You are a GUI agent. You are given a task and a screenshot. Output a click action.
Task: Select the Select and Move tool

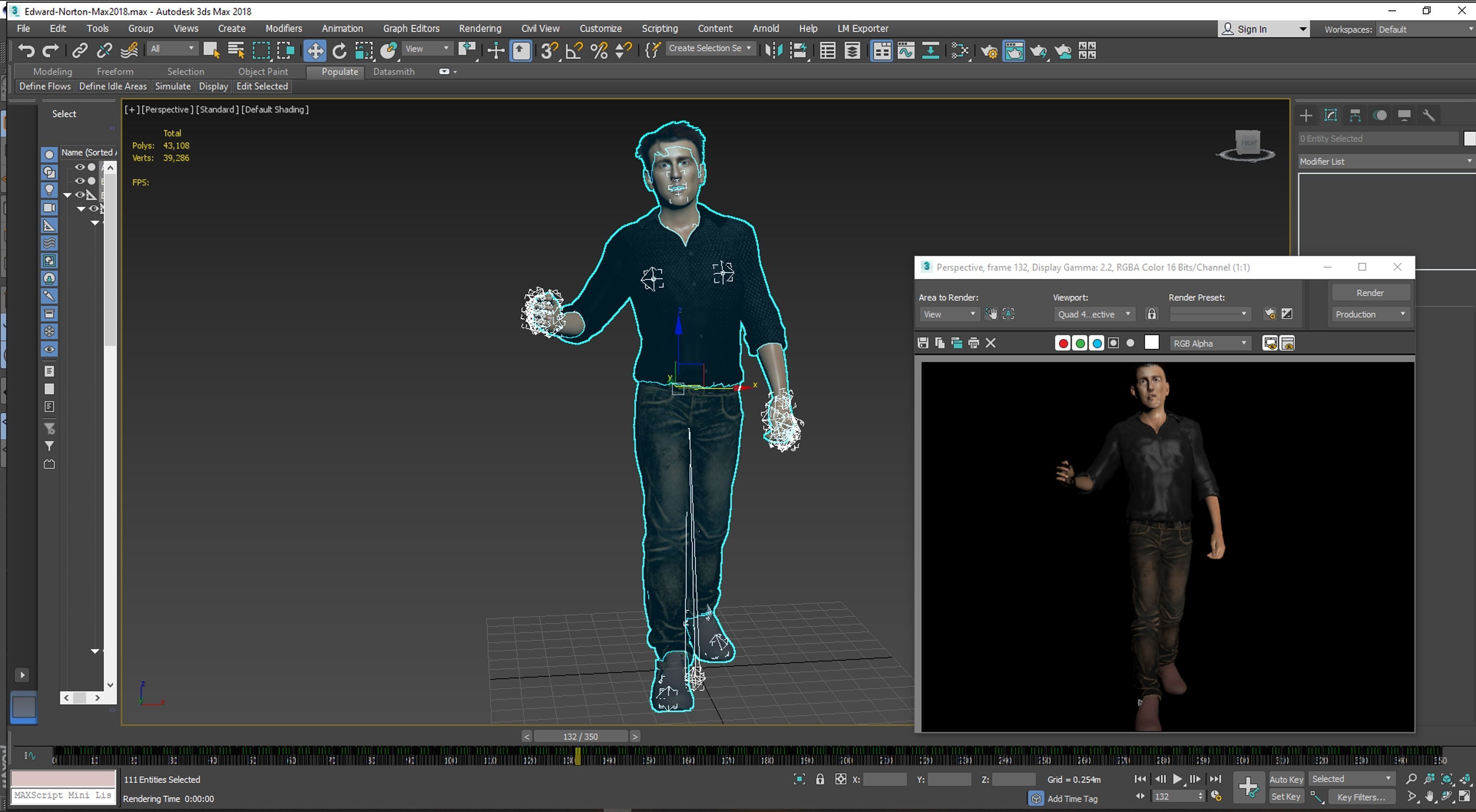[x=315, y=51]
